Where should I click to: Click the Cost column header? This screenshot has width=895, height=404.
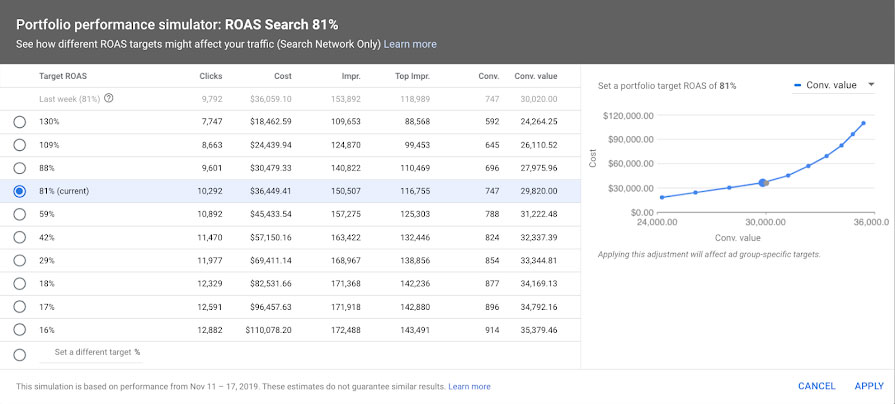click(x=282, y=76)
